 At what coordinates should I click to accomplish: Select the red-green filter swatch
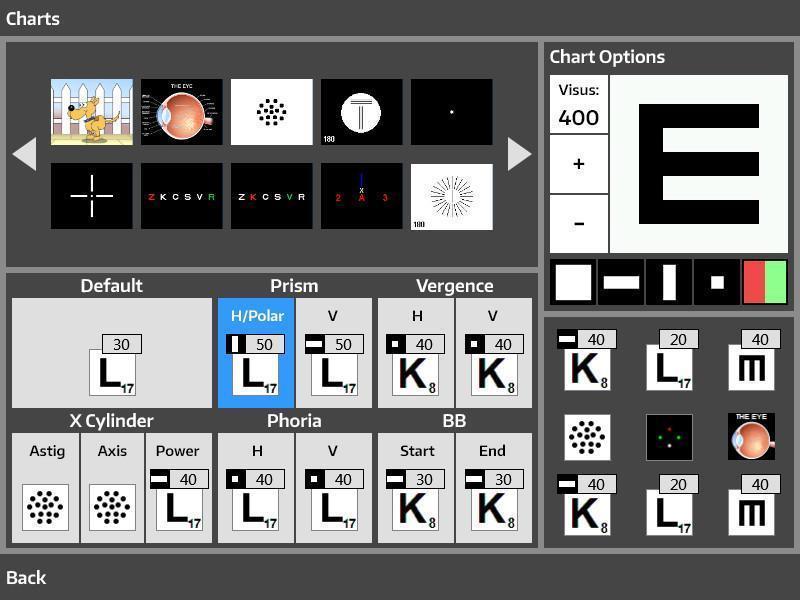(x=764, y=282)
